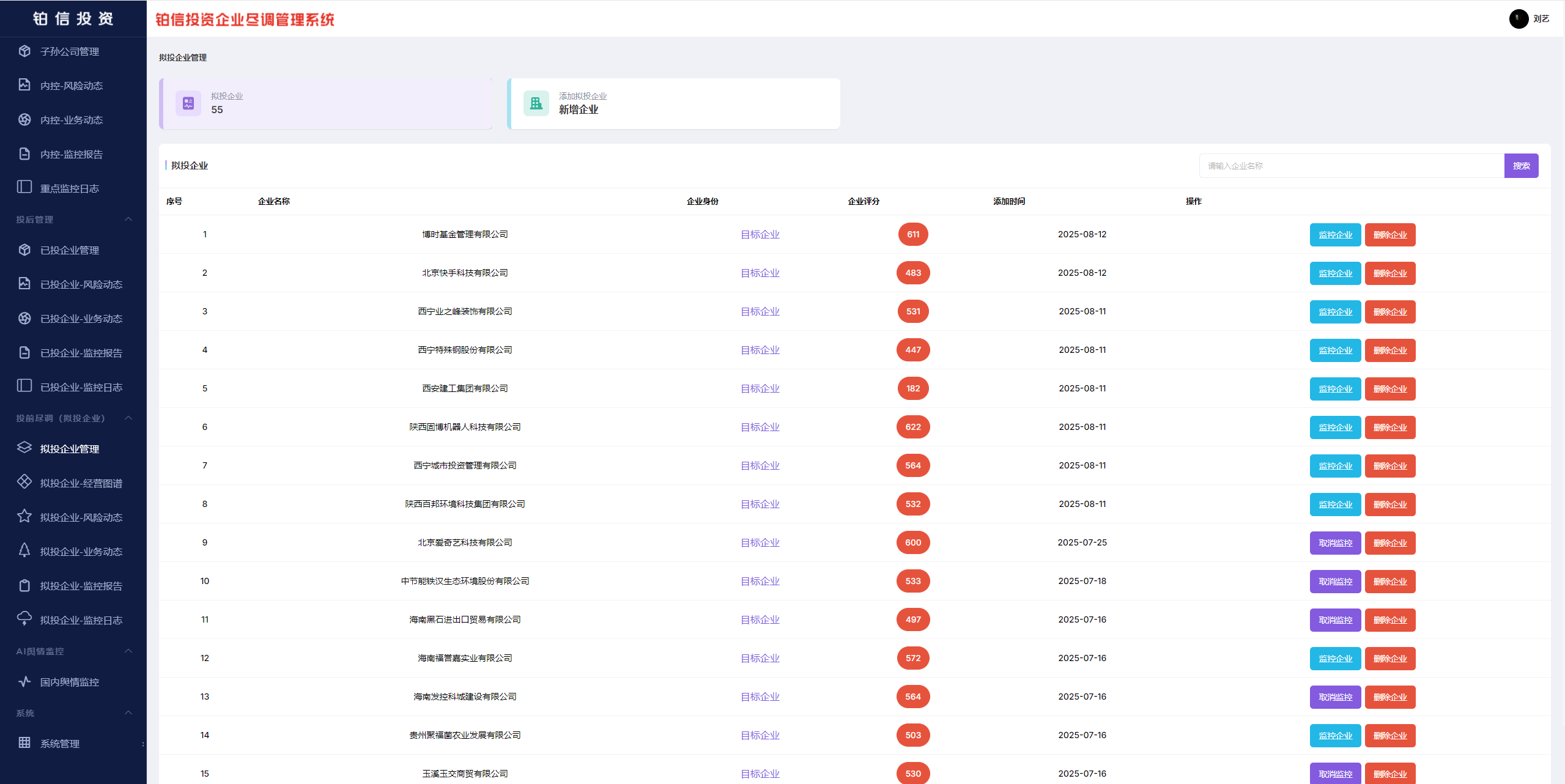Collapse the AI舆情监控 sidebar section
The width and height of the screenshot is (1565, 784).
click(x=128, y=651)
